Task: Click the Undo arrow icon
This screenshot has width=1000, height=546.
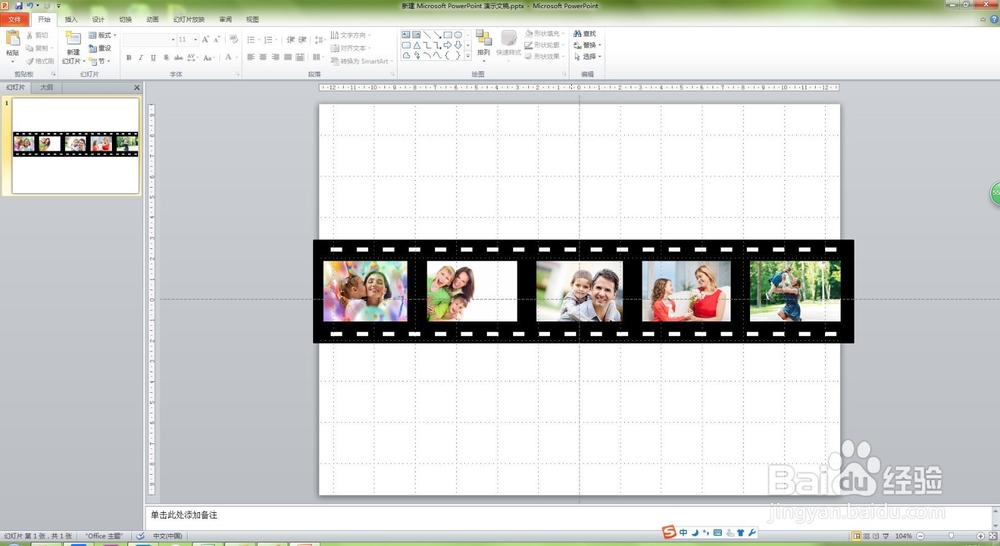Action: [29, 6]
